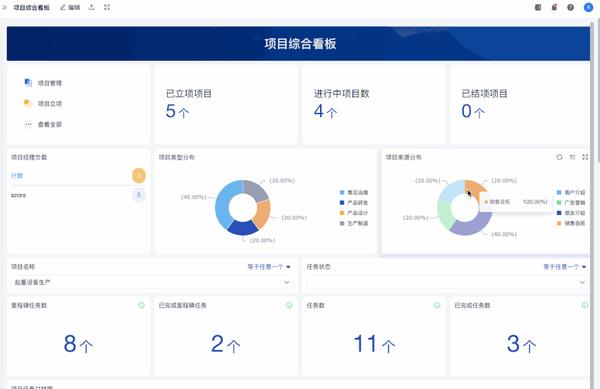Click the 已立项项目 5个 stat card
600x389 pixels.
[226, 104]
